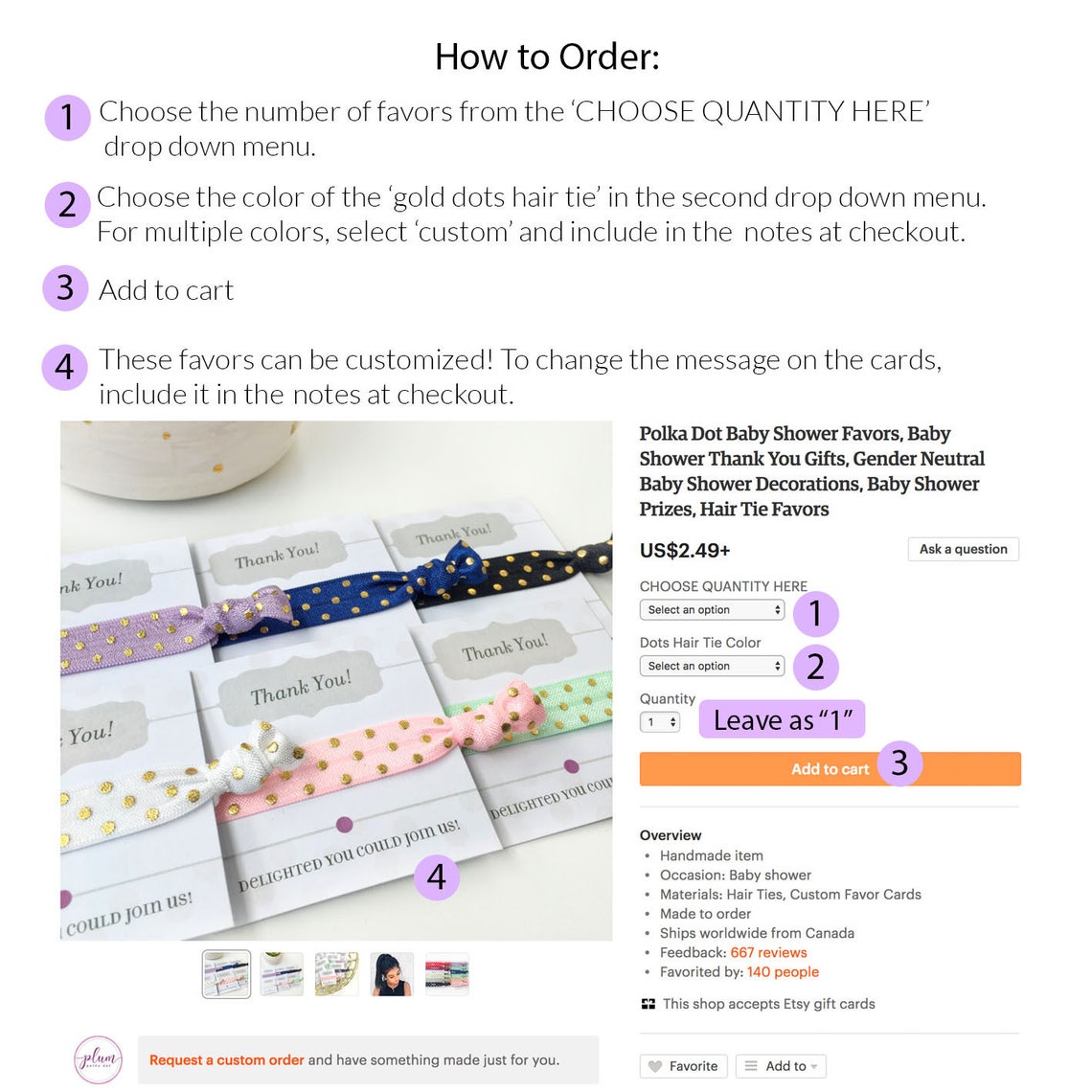Select the first product thumbnail
1092x1092 pixels.
coord(226,973)
